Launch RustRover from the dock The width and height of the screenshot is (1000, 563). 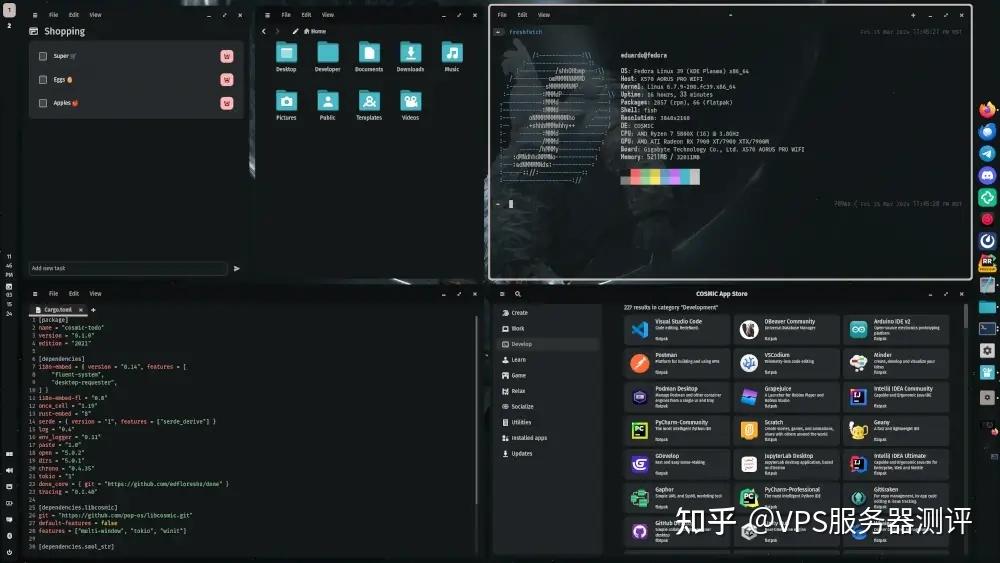[x=987, y=263]
